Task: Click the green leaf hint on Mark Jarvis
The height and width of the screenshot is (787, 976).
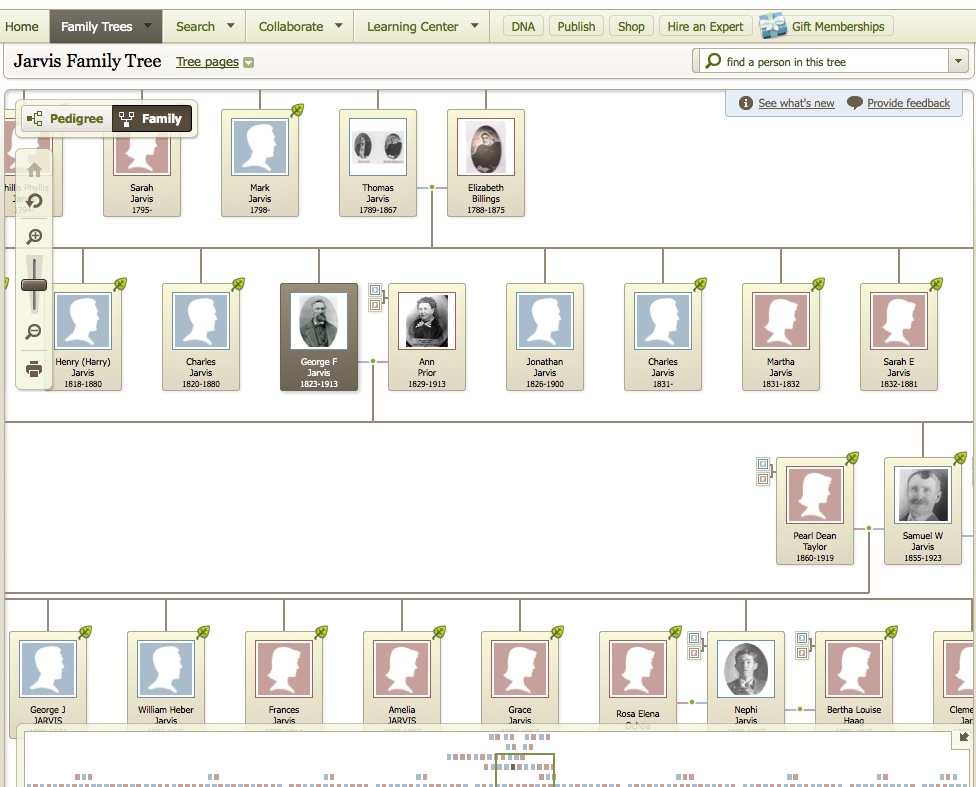Action: coord(298,110)
